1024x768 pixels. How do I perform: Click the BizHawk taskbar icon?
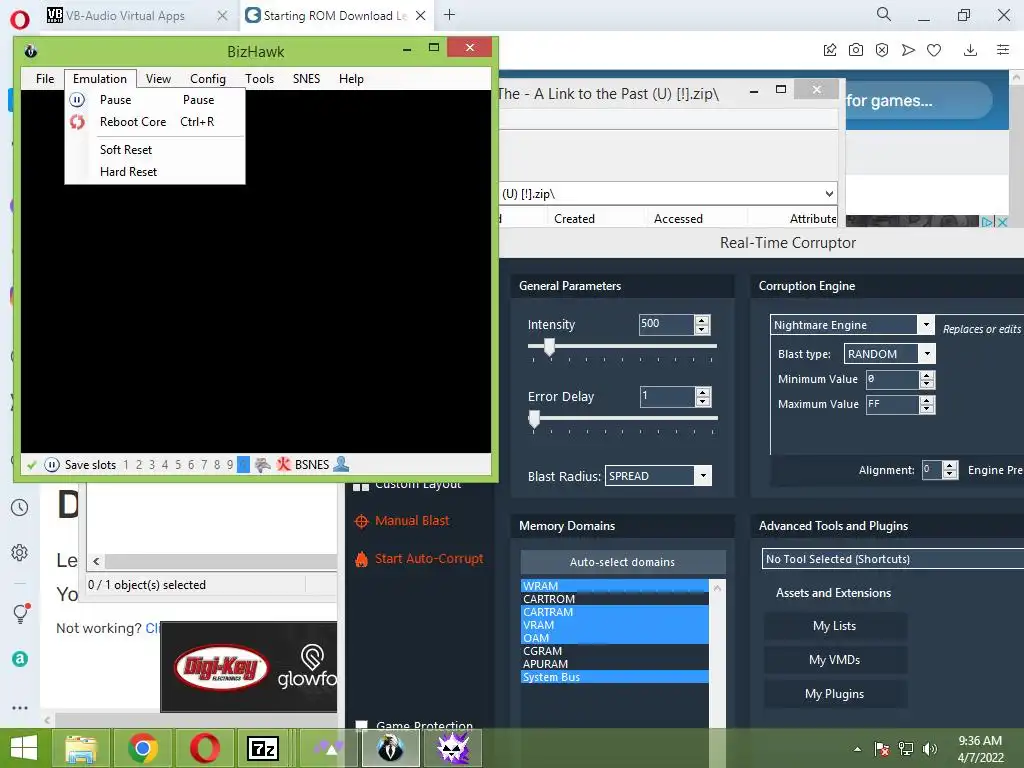[391, 748]
